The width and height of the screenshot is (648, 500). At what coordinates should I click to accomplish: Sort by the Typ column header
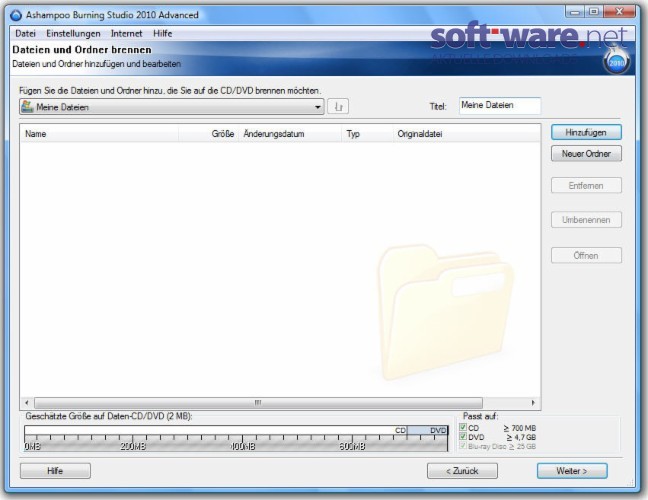pyautogui.click(x=367, y=134)
